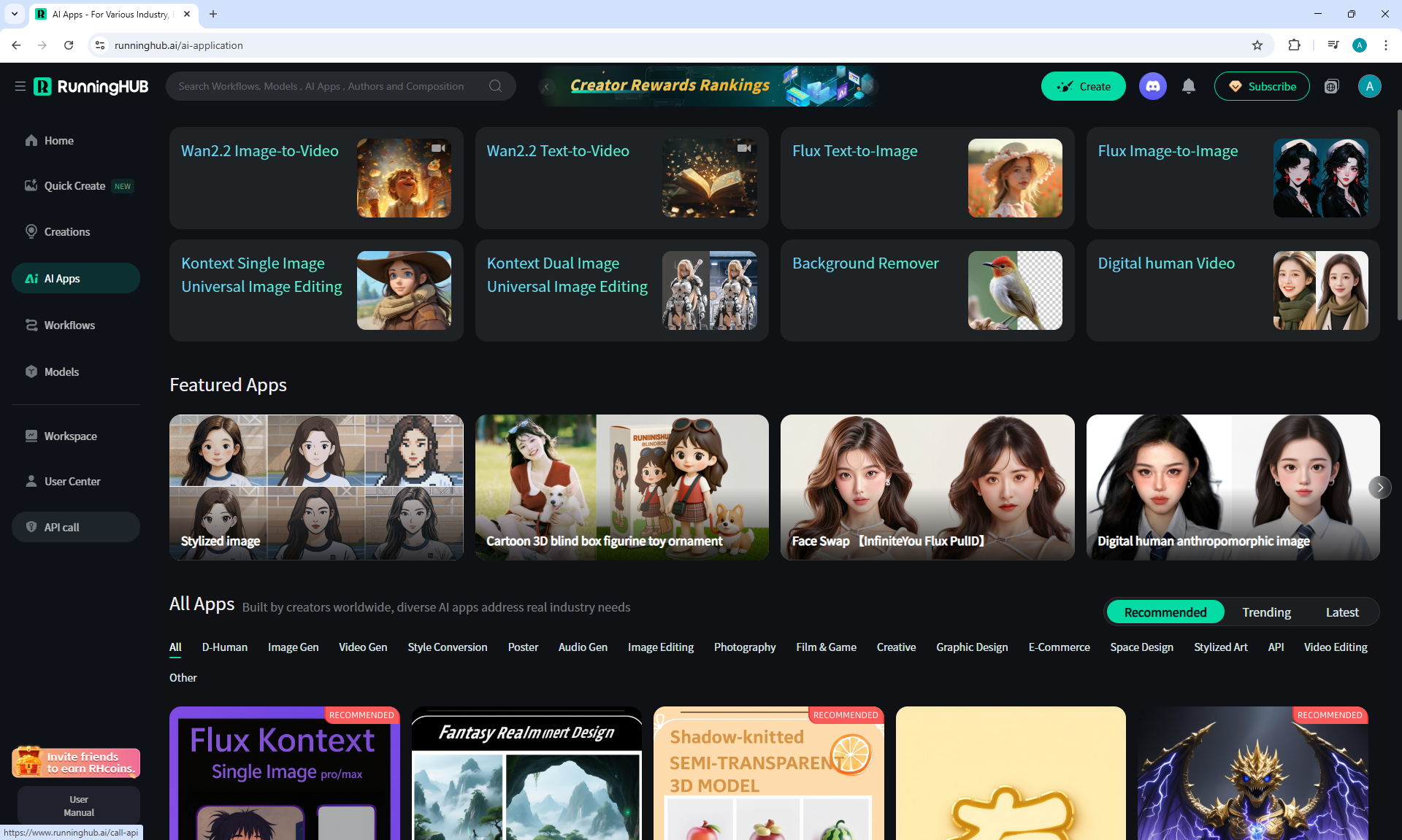This screenshot has width=1402, height=840.
Task: Open the browser extensions puzzle icon
Action: coord(1294,45)
